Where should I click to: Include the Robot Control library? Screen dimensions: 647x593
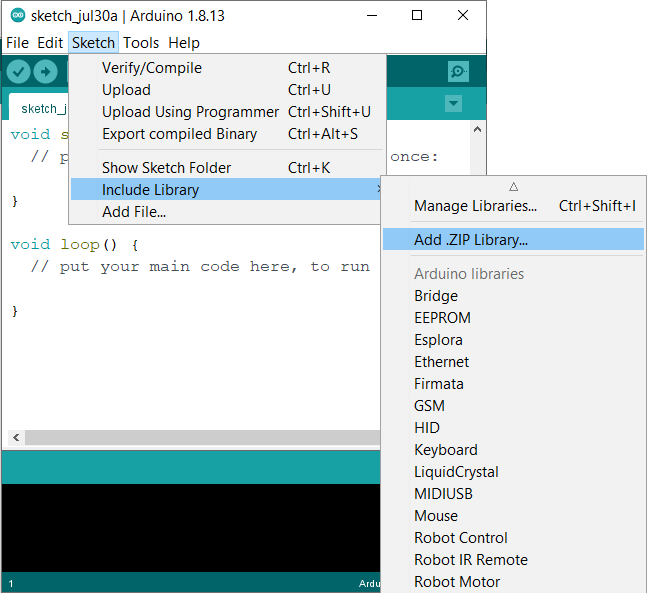513,538
